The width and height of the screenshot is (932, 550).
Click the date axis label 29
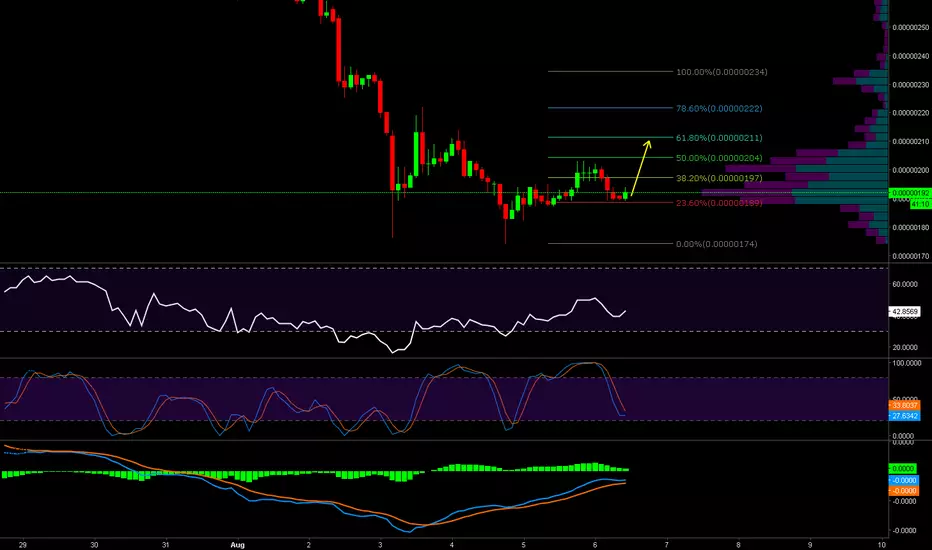click(x=23, y=545)
